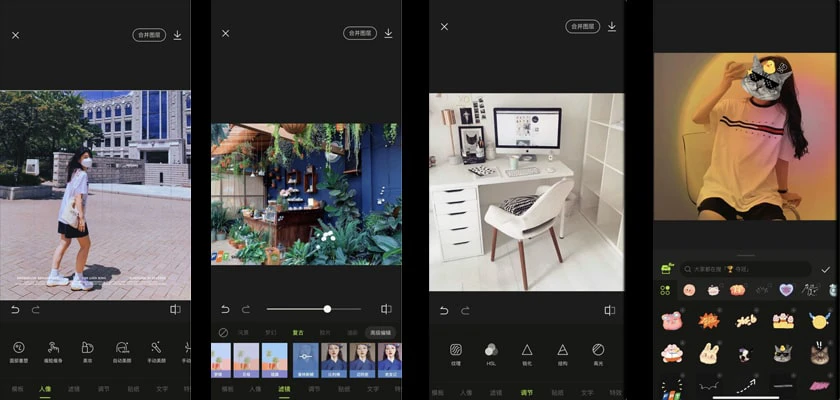Tap undo arrow in the desk photo panel
840x400 pixels.
pyautogui.click(x=444, y=310)
